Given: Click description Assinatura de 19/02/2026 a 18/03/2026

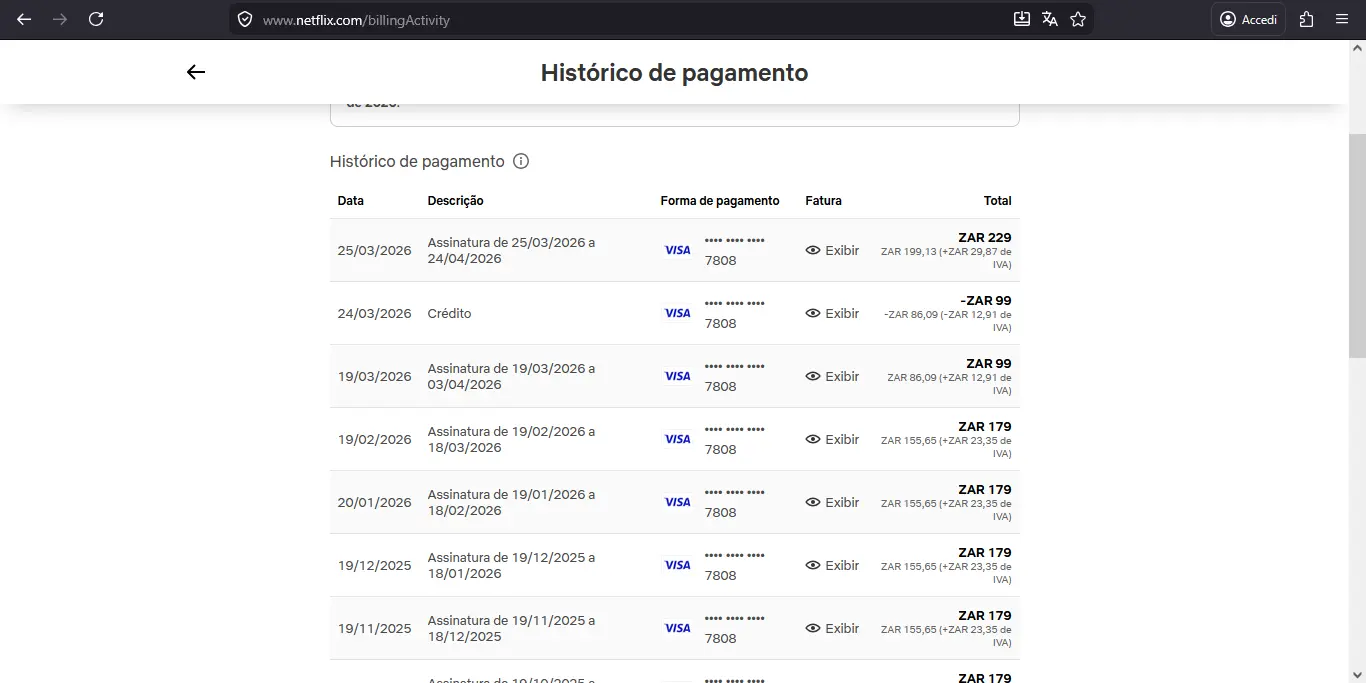Looking at the screenshot, I should (511, 439).
